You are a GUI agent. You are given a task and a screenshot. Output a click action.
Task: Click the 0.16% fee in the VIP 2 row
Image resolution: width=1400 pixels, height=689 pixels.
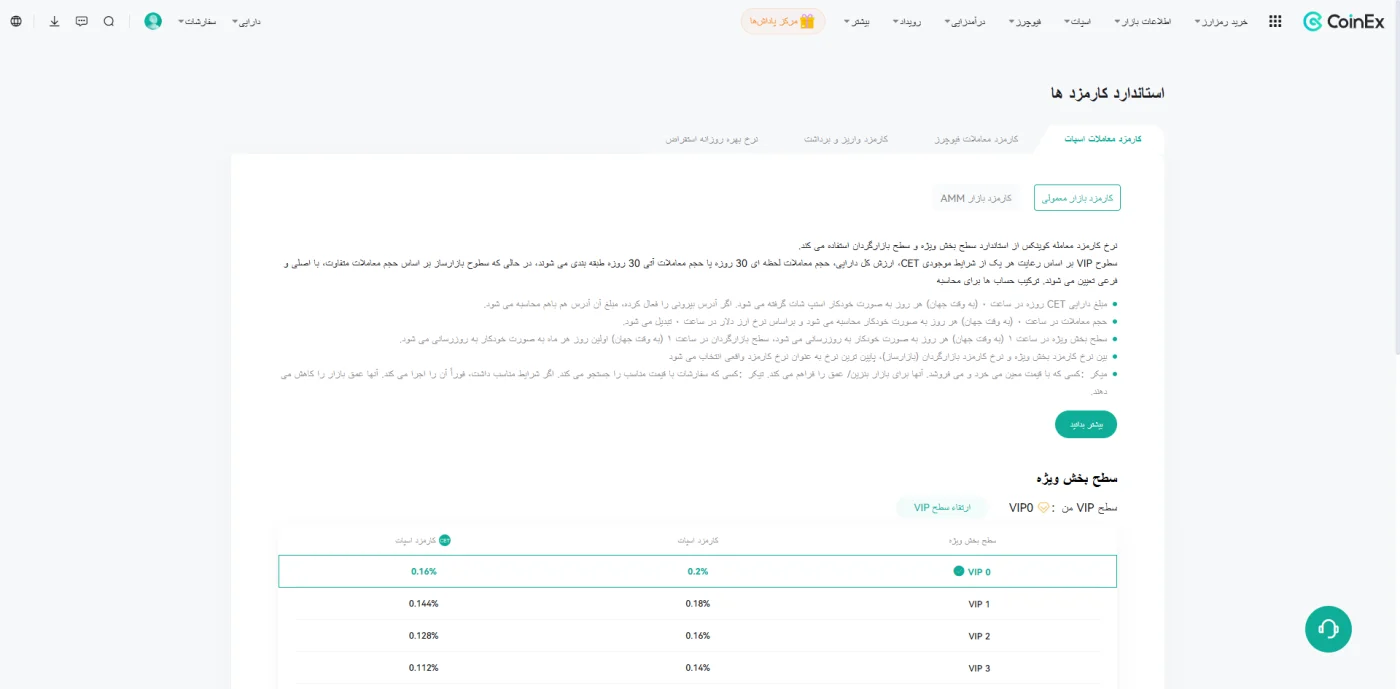pyautogui.click(x=698, y=636)
